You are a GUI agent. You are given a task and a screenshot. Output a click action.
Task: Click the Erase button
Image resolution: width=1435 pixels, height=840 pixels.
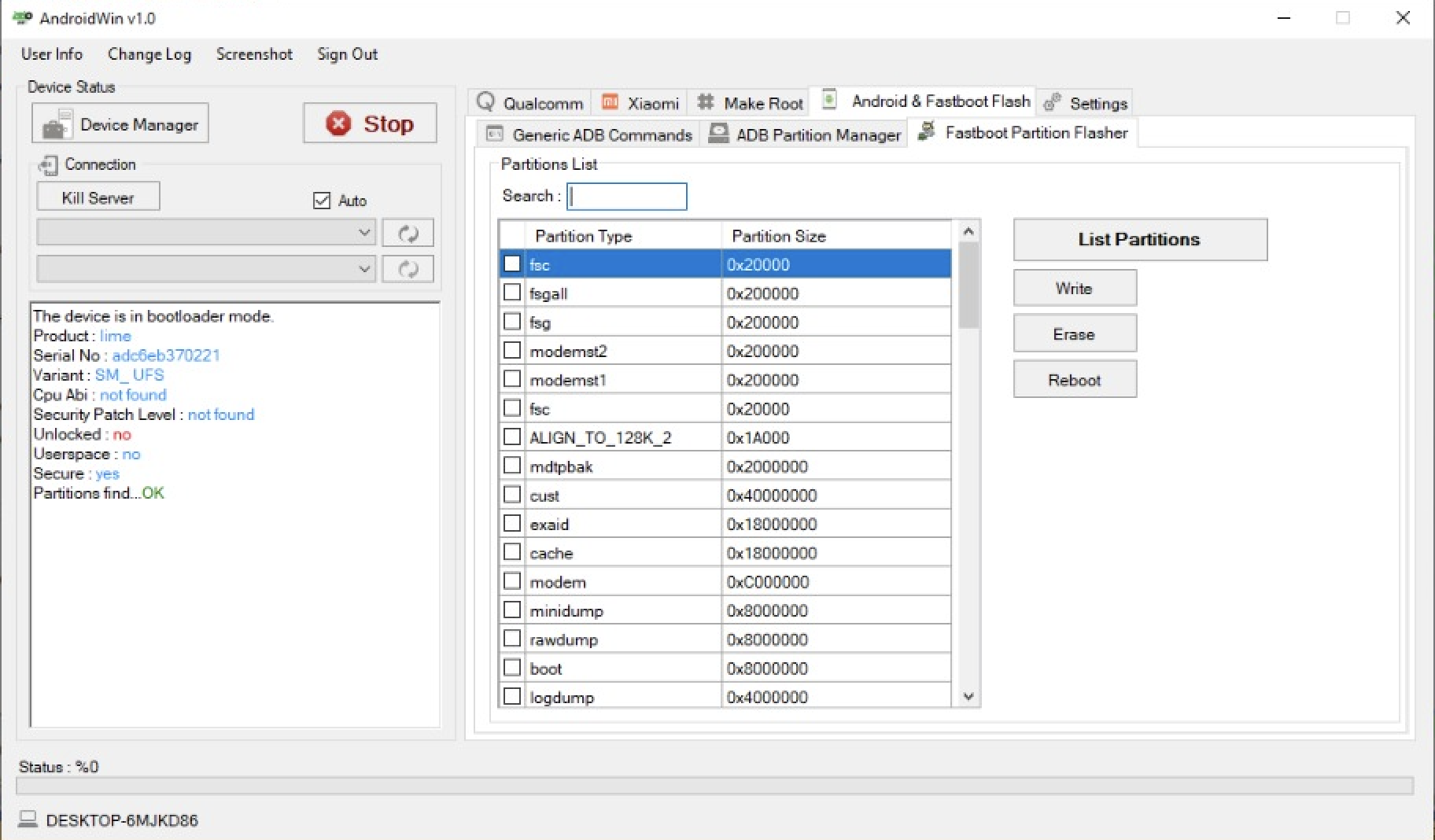(1075, 333)
